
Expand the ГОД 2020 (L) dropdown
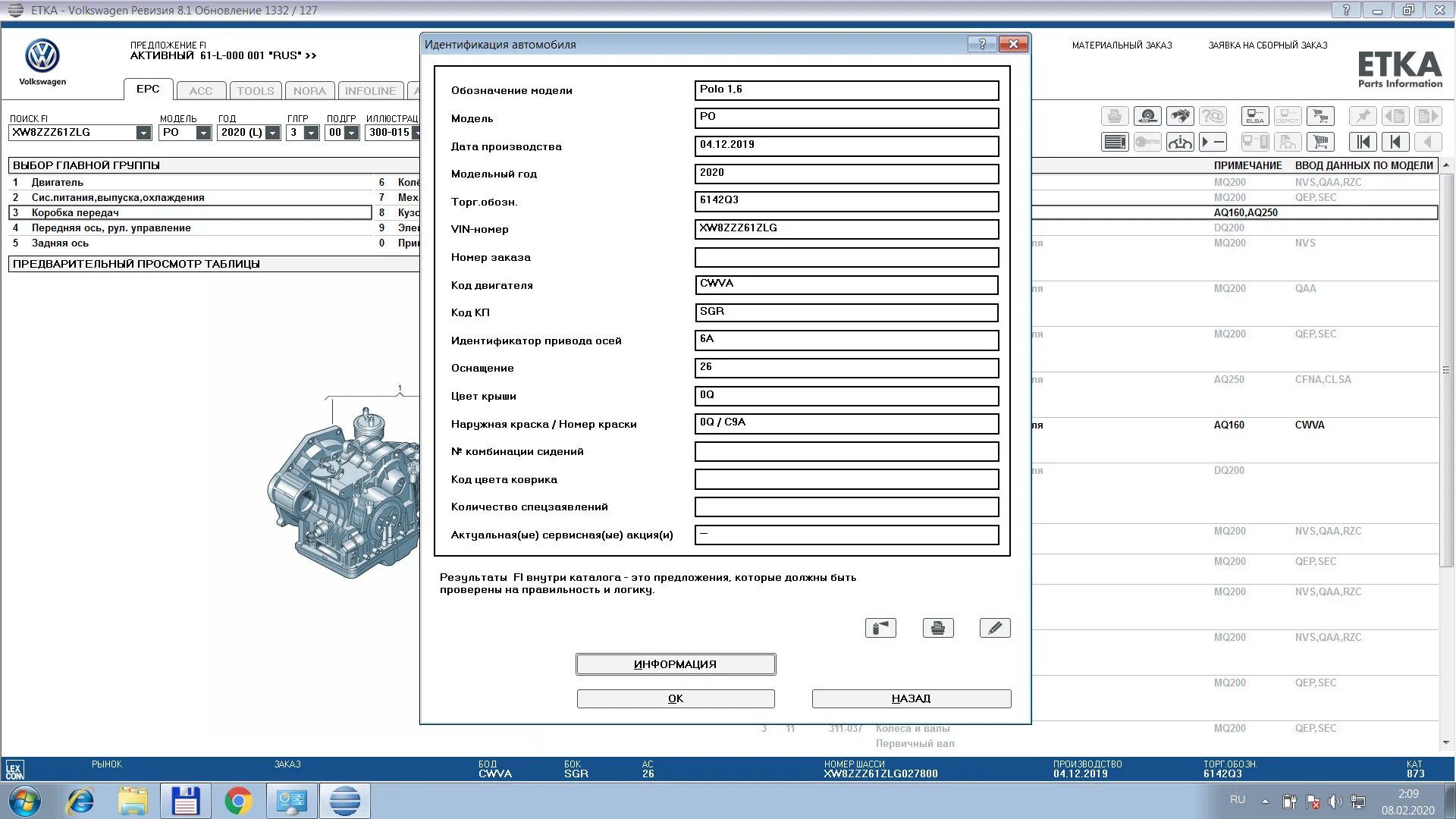(273, 133)
